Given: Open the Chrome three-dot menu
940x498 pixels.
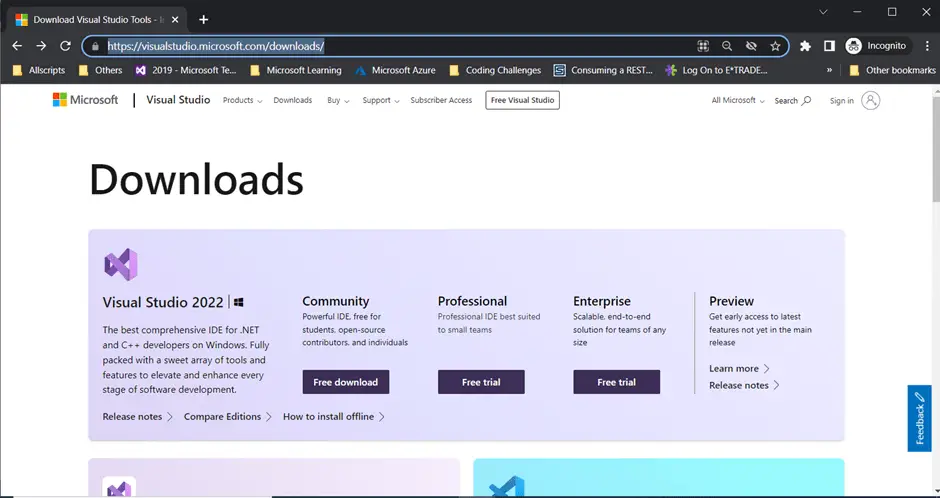Looking at the screenshot, I should (x=927, y=46).
